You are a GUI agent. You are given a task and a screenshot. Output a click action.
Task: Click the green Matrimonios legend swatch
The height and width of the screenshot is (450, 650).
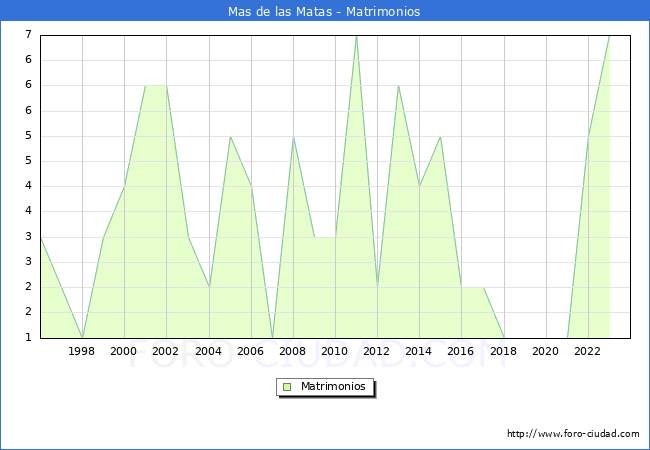pos(287,387)
